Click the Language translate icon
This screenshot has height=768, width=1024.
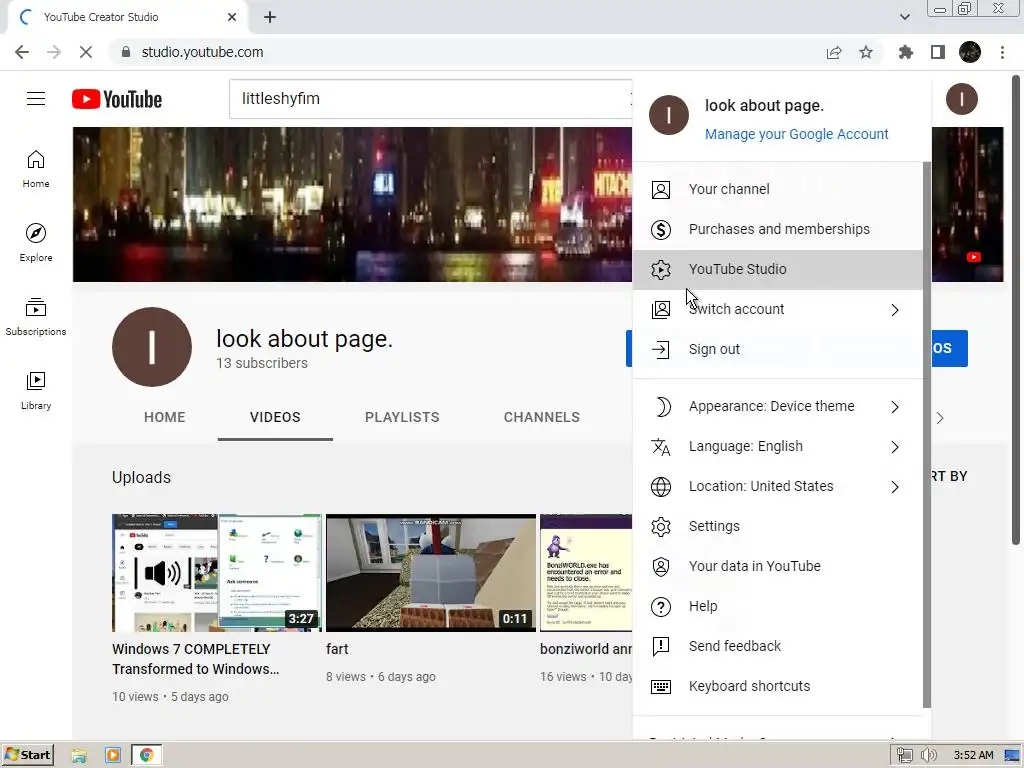[661, 447]
